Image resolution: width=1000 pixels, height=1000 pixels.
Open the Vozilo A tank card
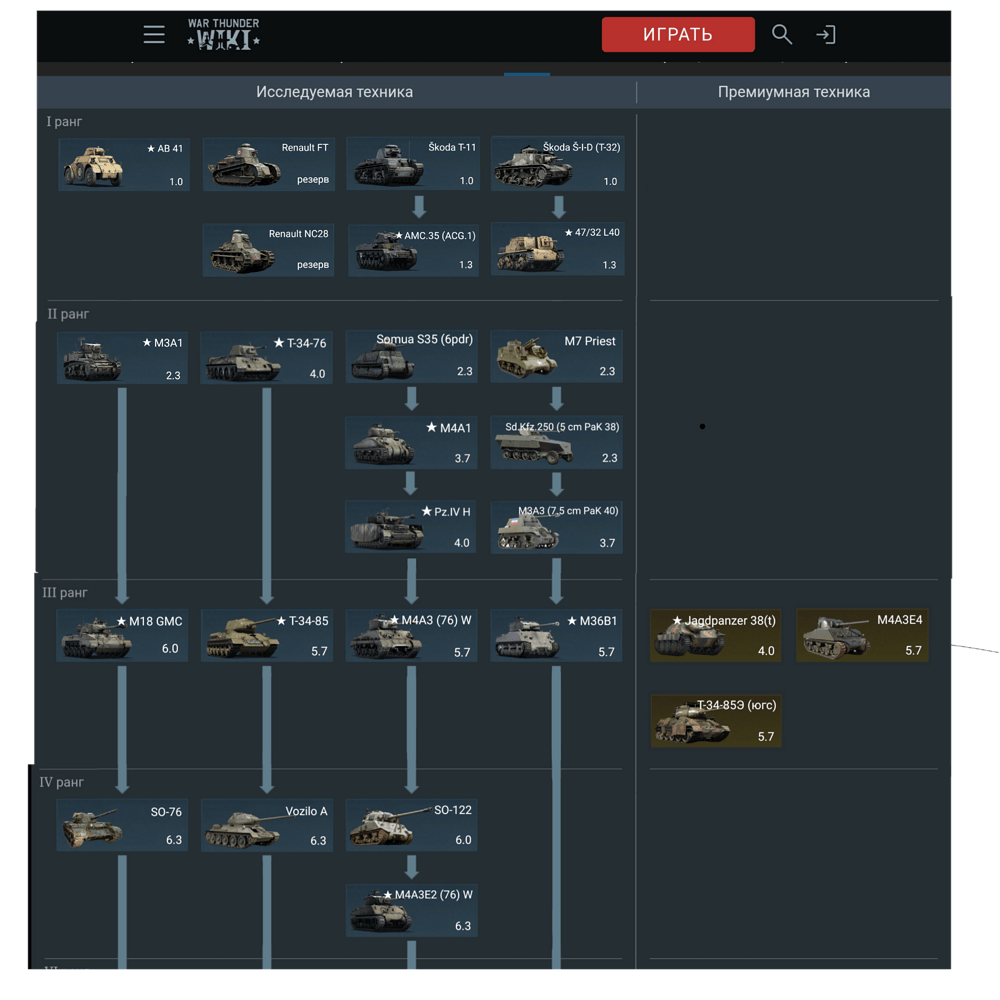tap(267, 825)
